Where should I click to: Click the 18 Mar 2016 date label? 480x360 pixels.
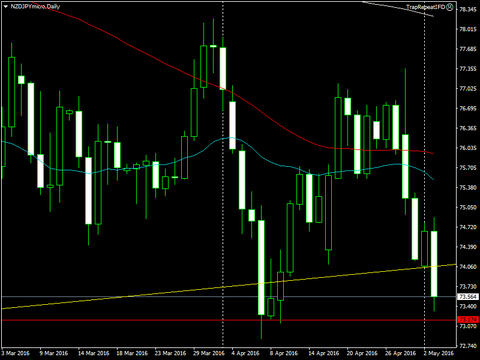click(x=132, y=353)
